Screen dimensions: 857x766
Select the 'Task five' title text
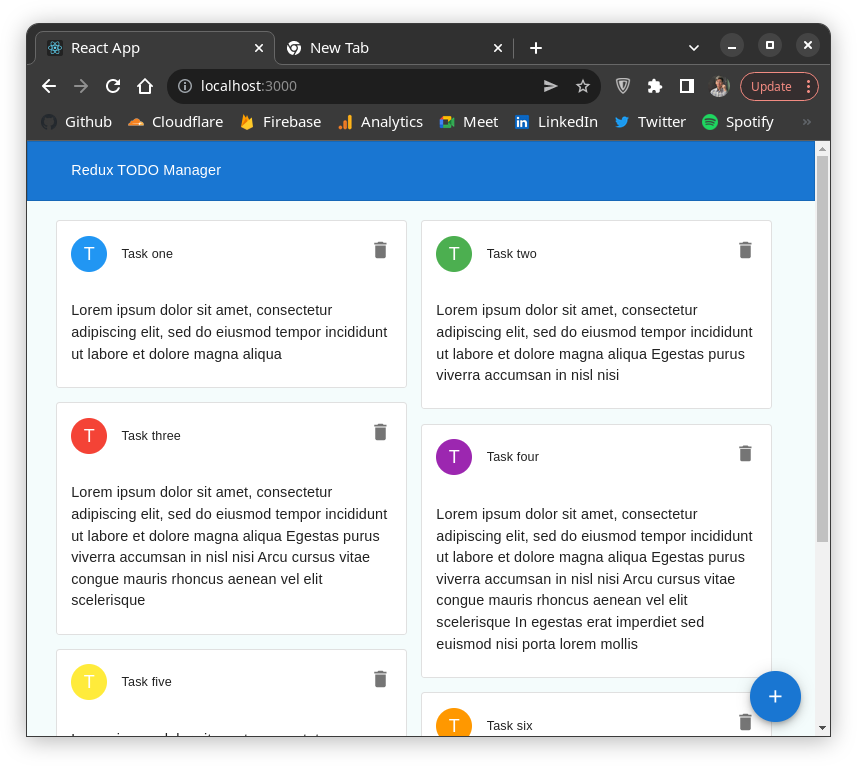pos(146,681)
